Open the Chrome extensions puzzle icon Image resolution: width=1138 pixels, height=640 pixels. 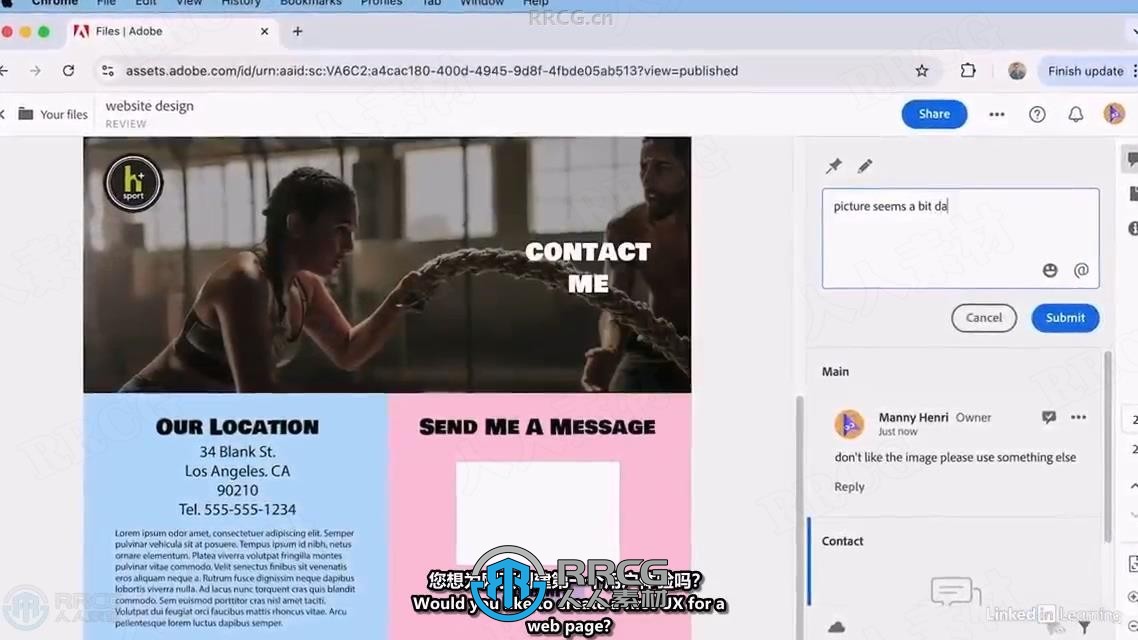[967, 70]
